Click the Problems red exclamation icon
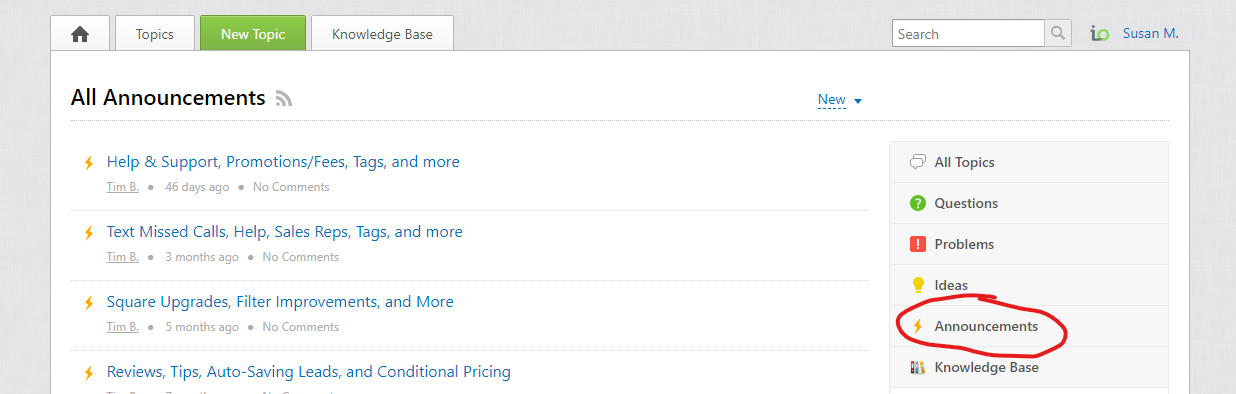Viewport: 1236px width, 394px height. click(917, 244)
